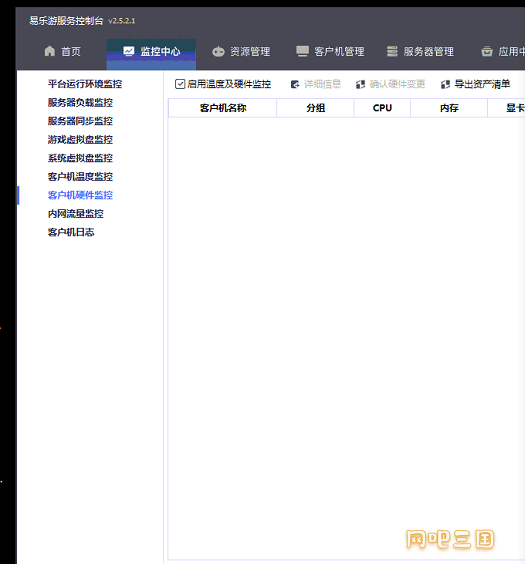
Task: Open 客户机日志 page
Action: (x=71, y=232)
